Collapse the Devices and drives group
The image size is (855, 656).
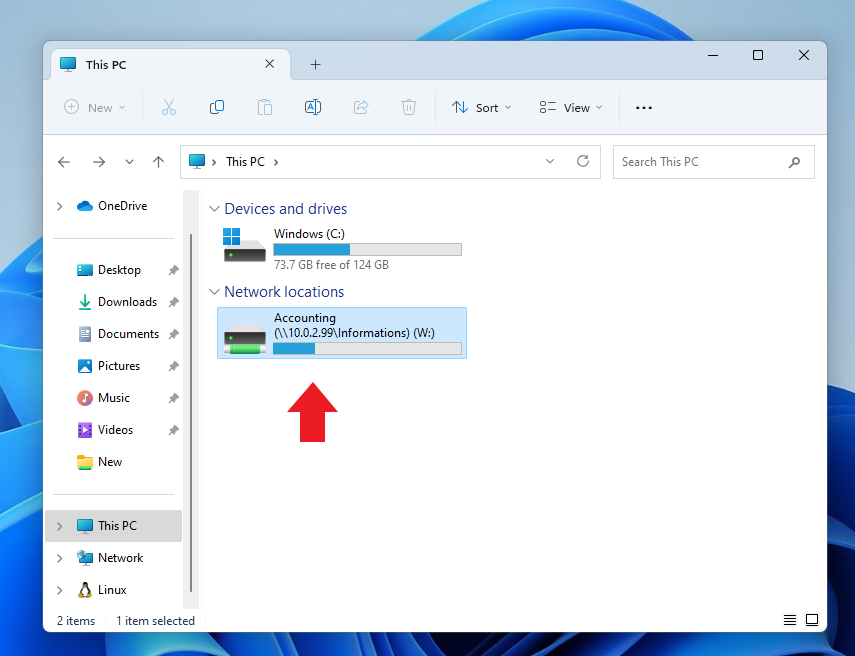click(x=213, y=209)
